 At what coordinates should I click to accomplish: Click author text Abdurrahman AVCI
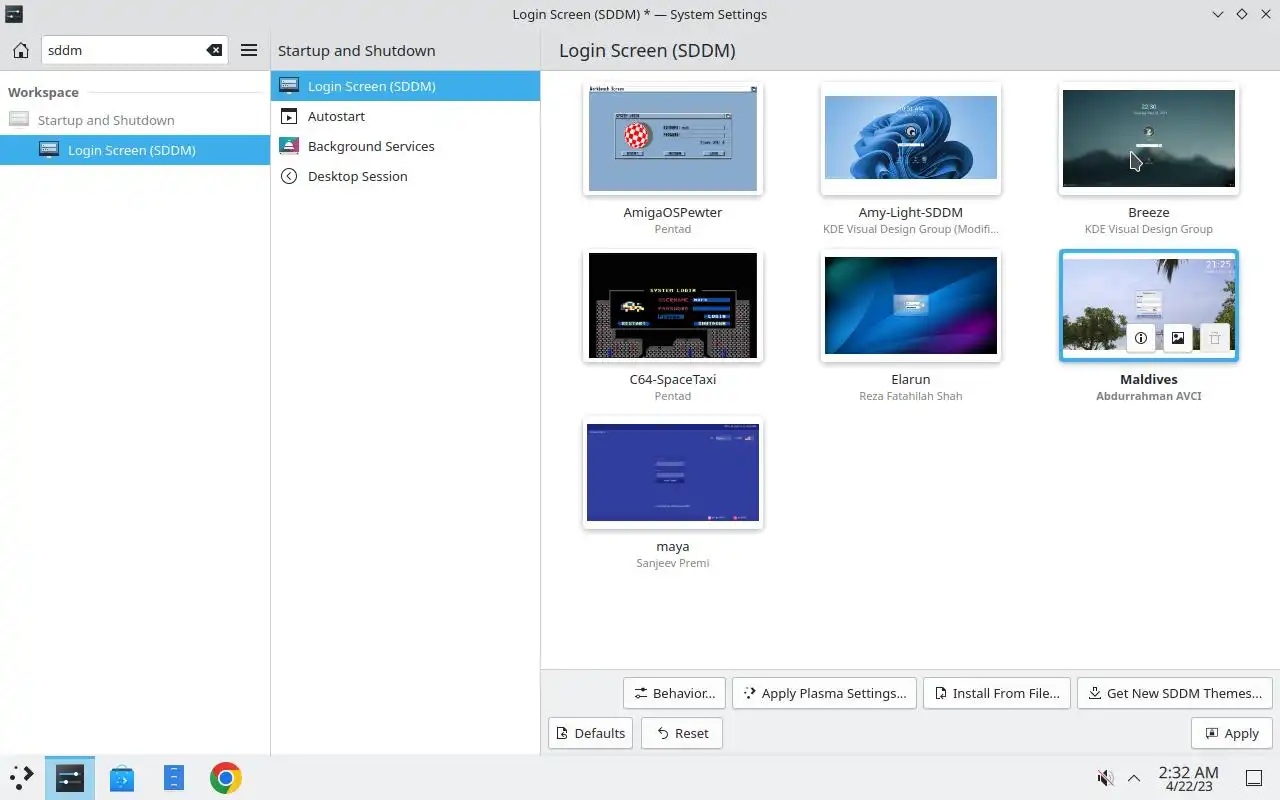(1149, 396)
